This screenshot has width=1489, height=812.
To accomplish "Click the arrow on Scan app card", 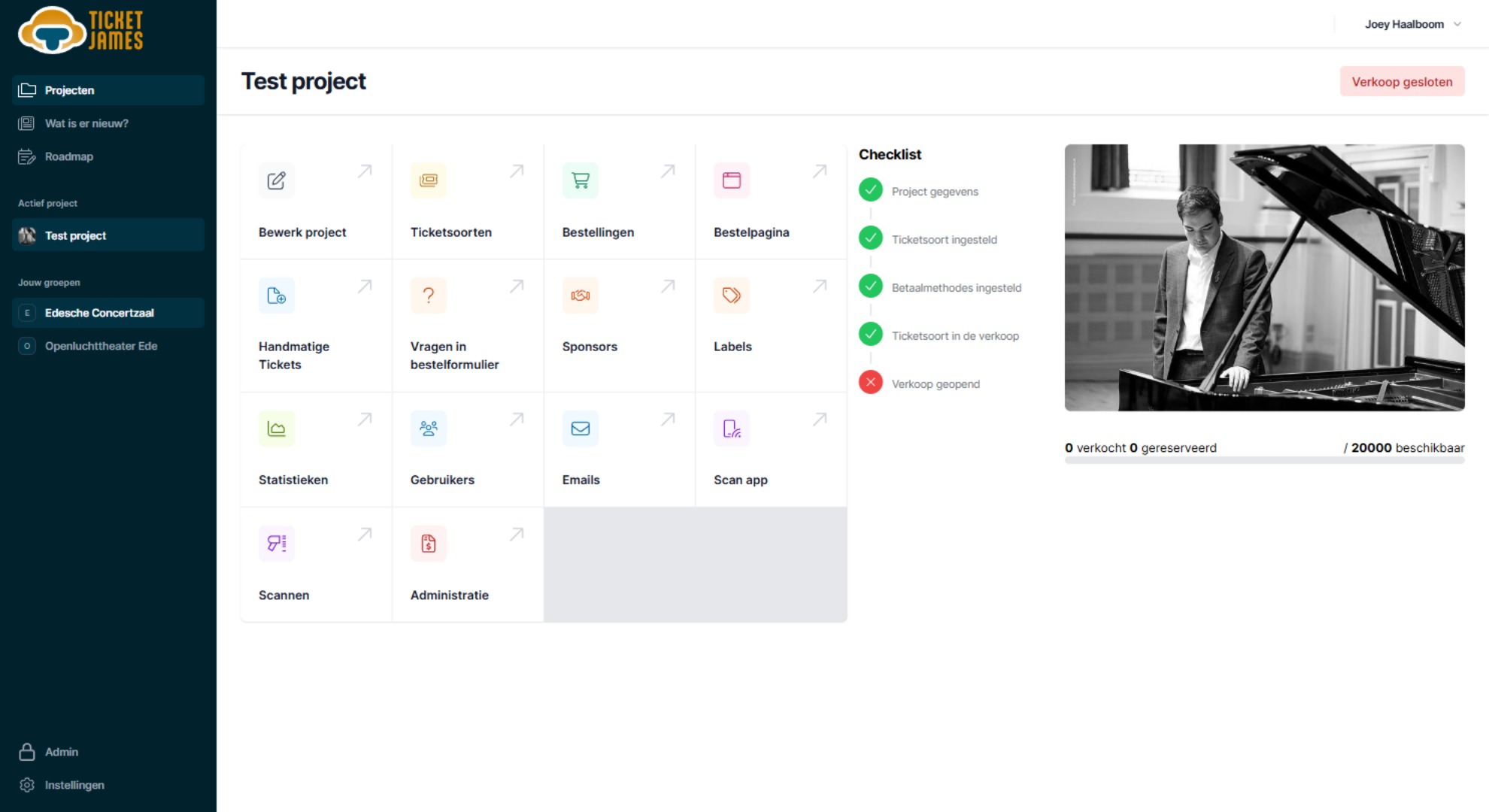I will tap(820, 420).
